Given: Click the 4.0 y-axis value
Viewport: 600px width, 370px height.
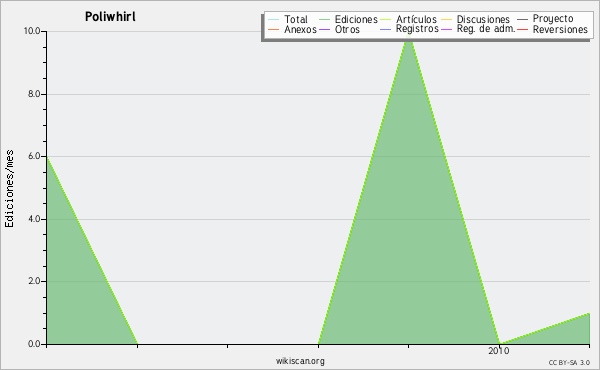Looking at the screenshot, I should [34, 219].
